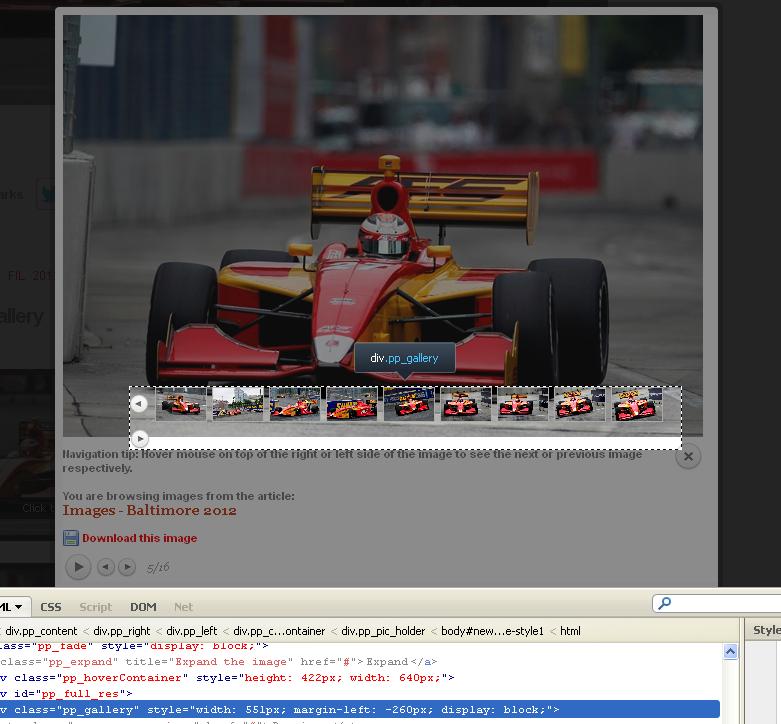Select div.pp_content in breadcrumb path

(41, 631)
